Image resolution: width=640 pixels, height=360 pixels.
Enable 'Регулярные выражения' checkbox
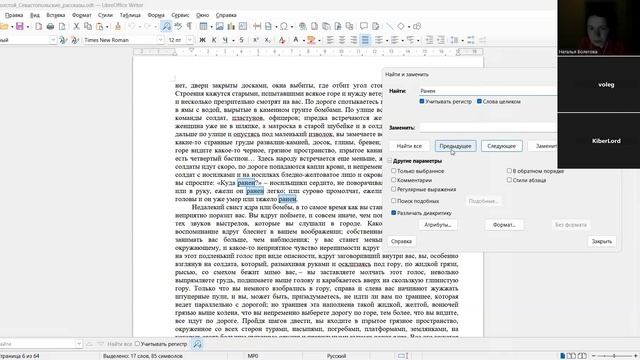coord(393,189)
